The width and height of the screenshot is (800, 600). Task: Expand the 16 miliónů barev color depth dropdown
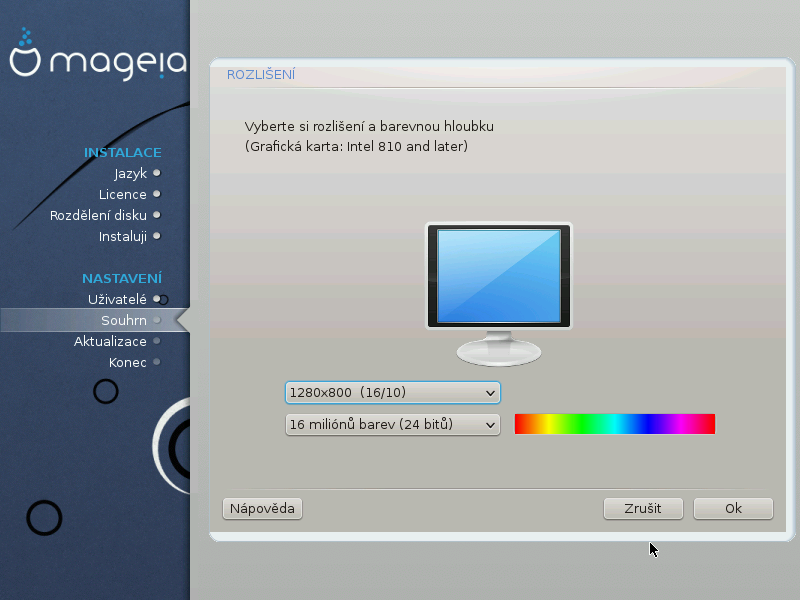click(x=392, y=424)
